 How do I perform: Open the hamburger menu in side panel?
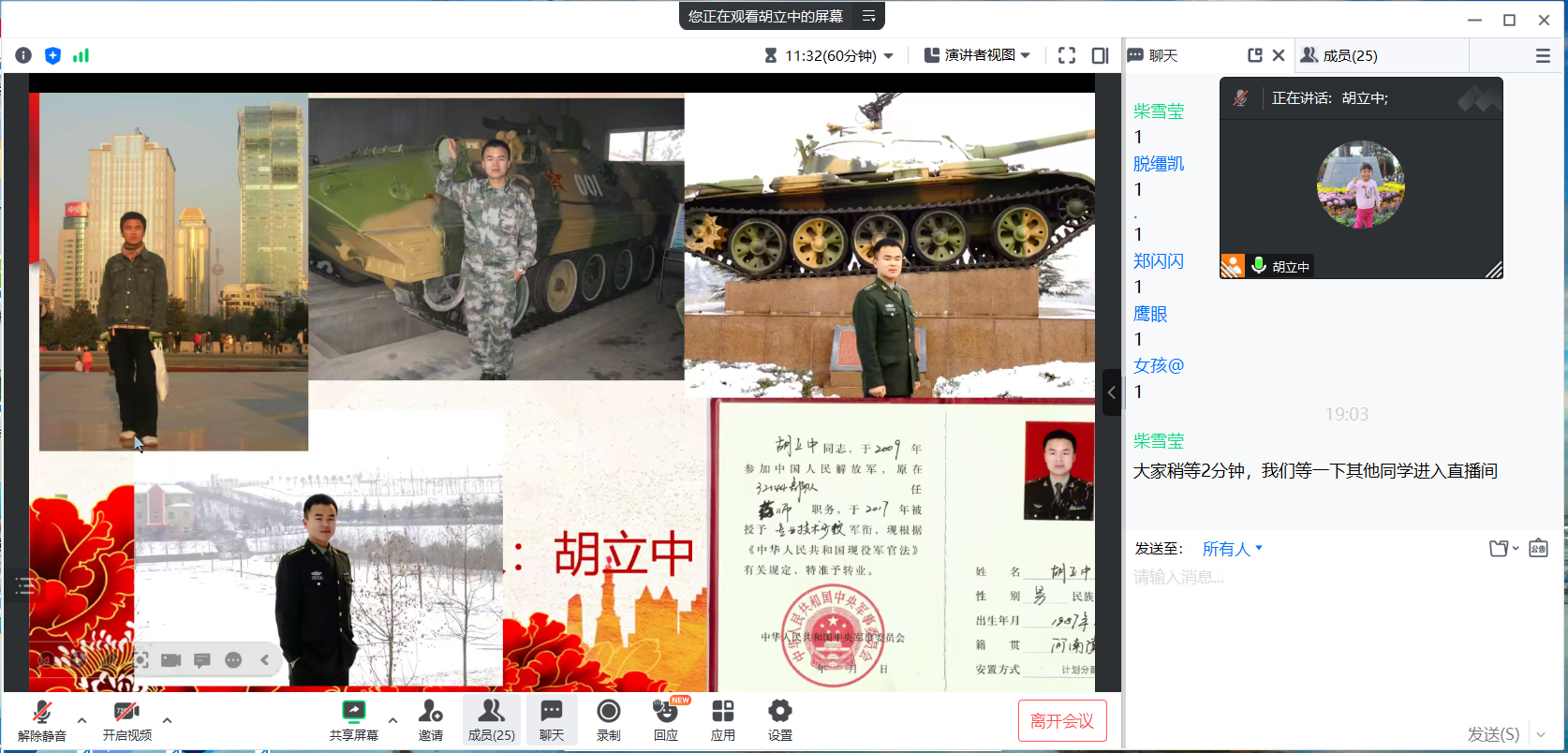[x=1543, y=55]
